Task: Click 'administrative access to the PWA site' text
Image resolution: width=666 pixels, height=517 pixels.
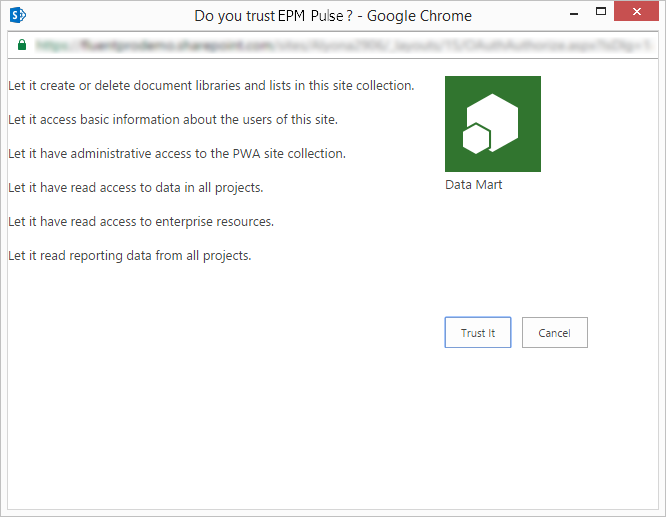Action: pyautogui.click(x=177, y=154)
